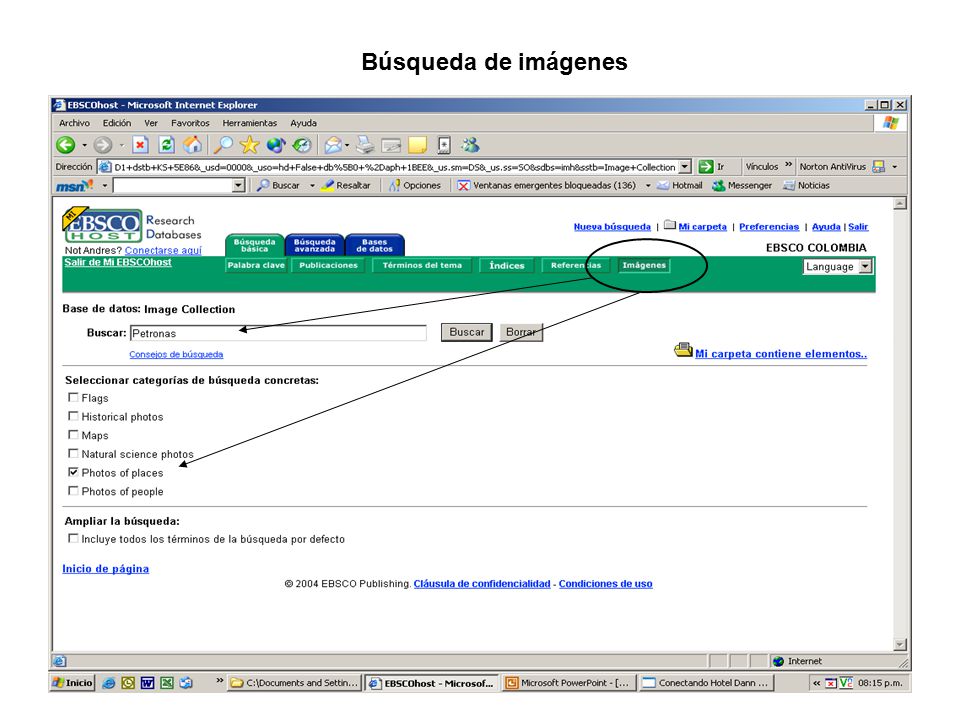This screenshot has height=720, width=960.
Task: Expand the msn Buscar dropdown arrow
Action: (312, 186)
